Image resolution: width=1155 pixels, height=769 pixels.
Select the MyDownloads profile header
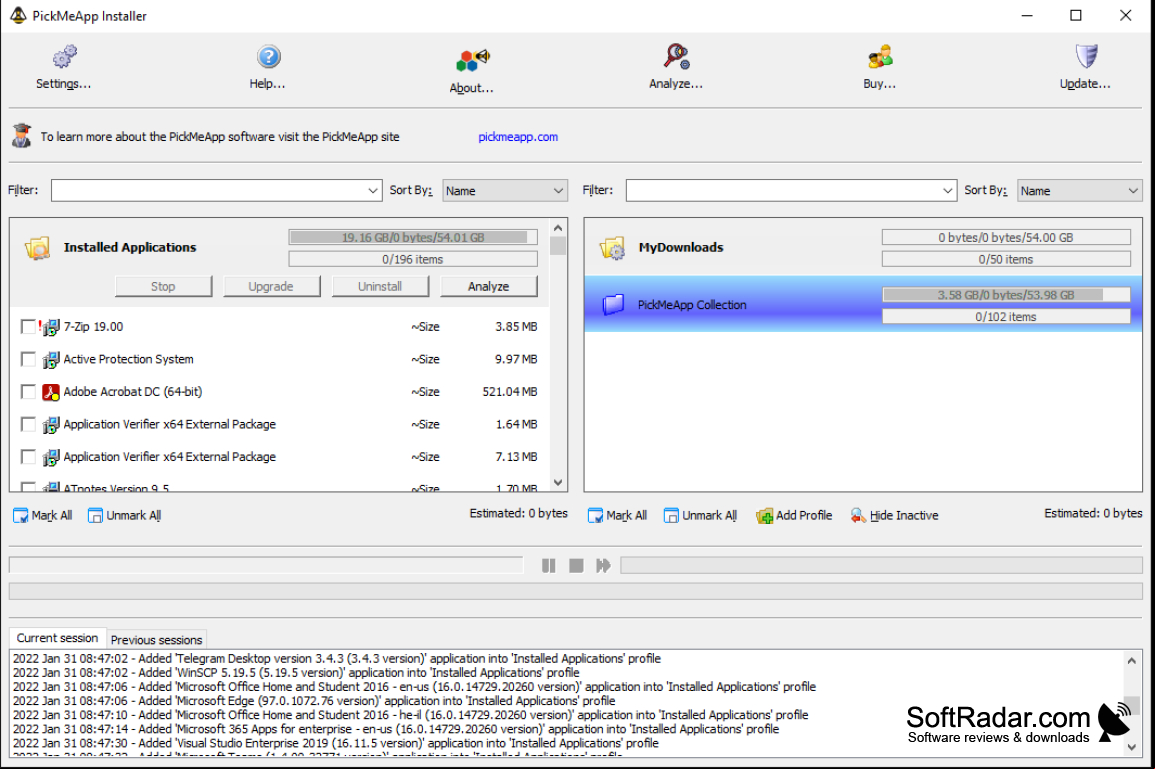[863, 247]
